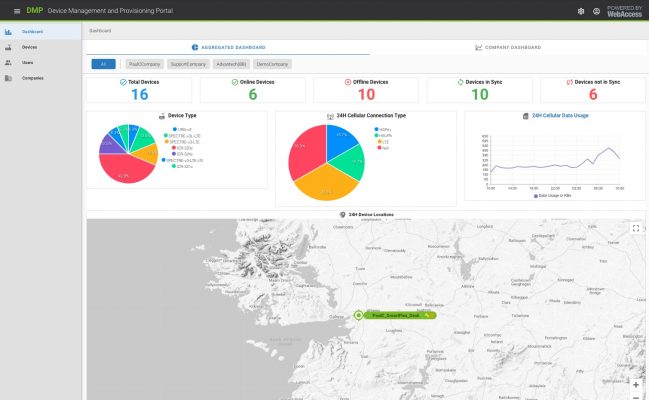The height and width of the screenshot is (400, 649).
Task: Click the green device marker on map
Action: click(359, 314)
